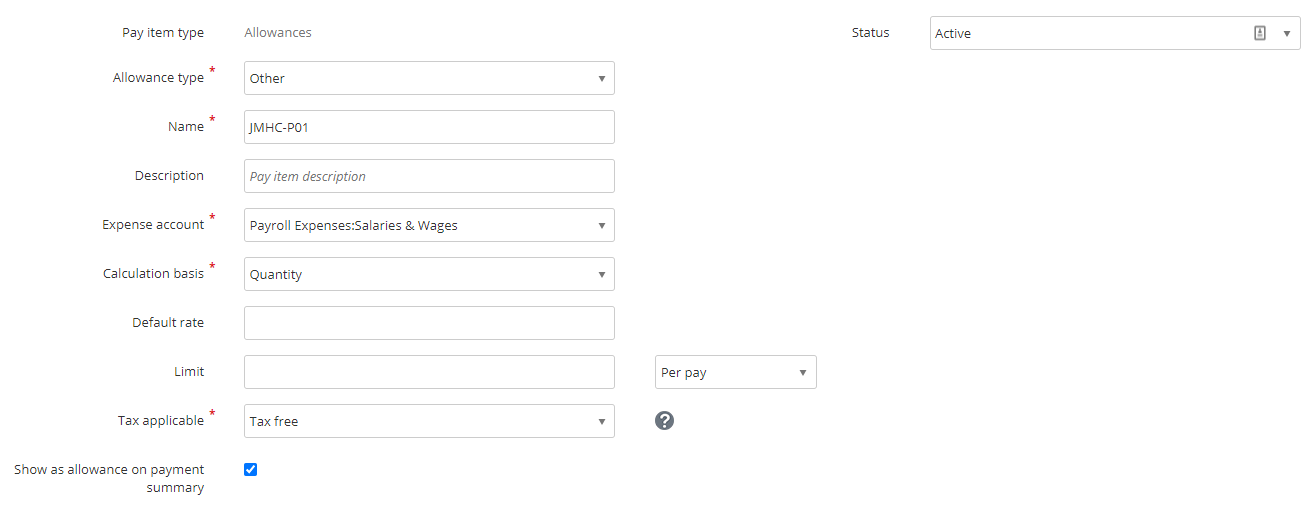The height and width of the screenshot is (516, 1316).
Task: Click the contact card icon in Status field
Action: pyautogui.click(x=1260, y=33)
